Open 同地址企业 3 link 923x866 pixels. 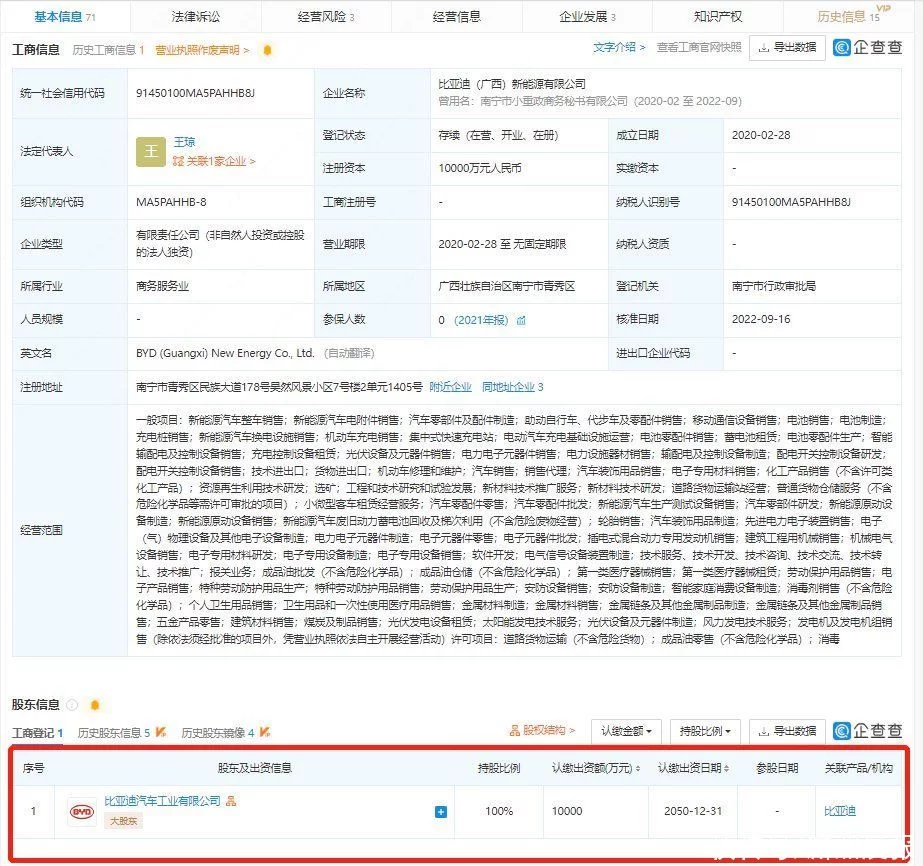coord(512,387)
